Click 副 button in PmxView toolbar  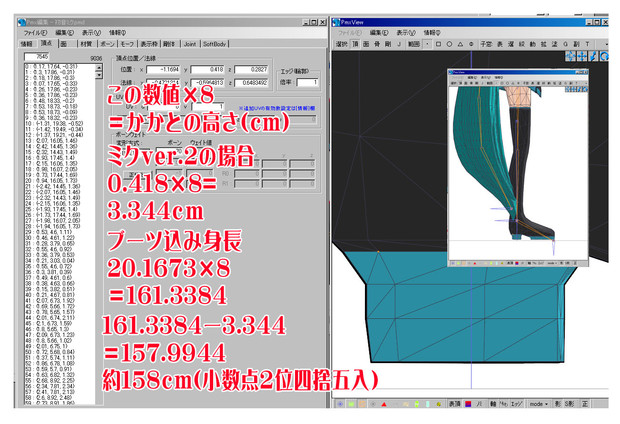577,44
